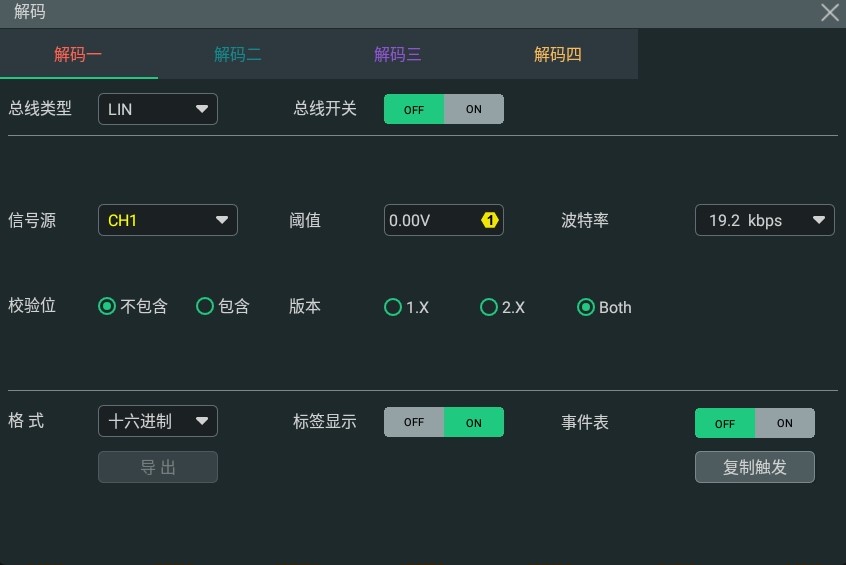The image size is (846, 565).
Task: Open the 信号源 CH1 dropdown
Action: (x=168, y=220)
